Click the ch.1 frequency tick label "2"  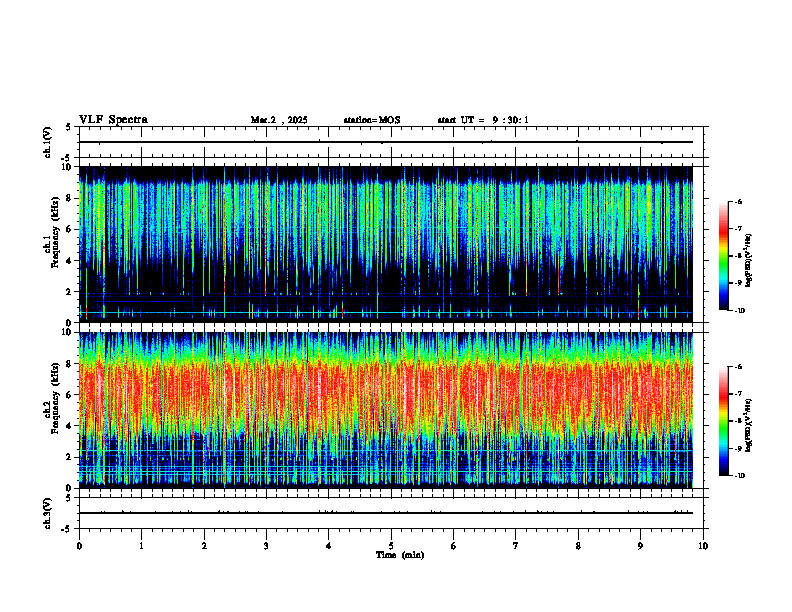[70, 292]
